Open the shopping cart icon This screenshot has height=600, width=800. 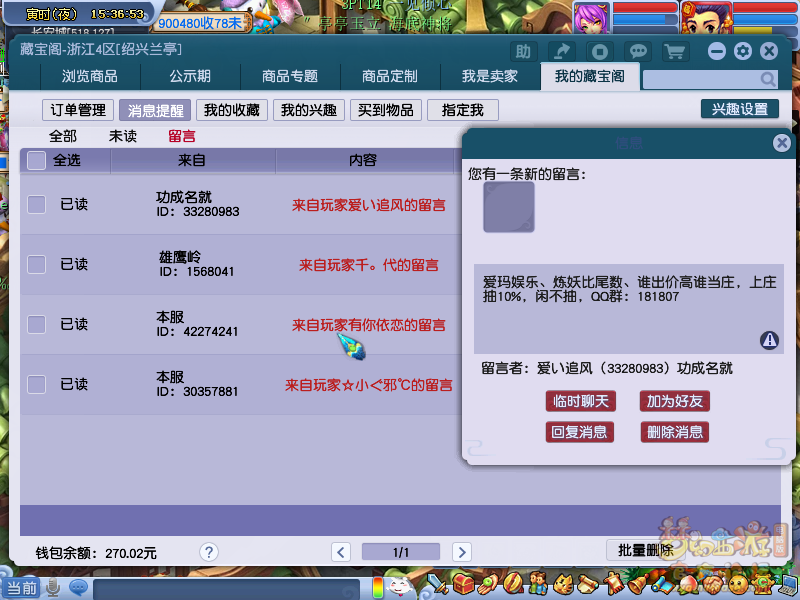pyautogui.click(x=676, y=51)
